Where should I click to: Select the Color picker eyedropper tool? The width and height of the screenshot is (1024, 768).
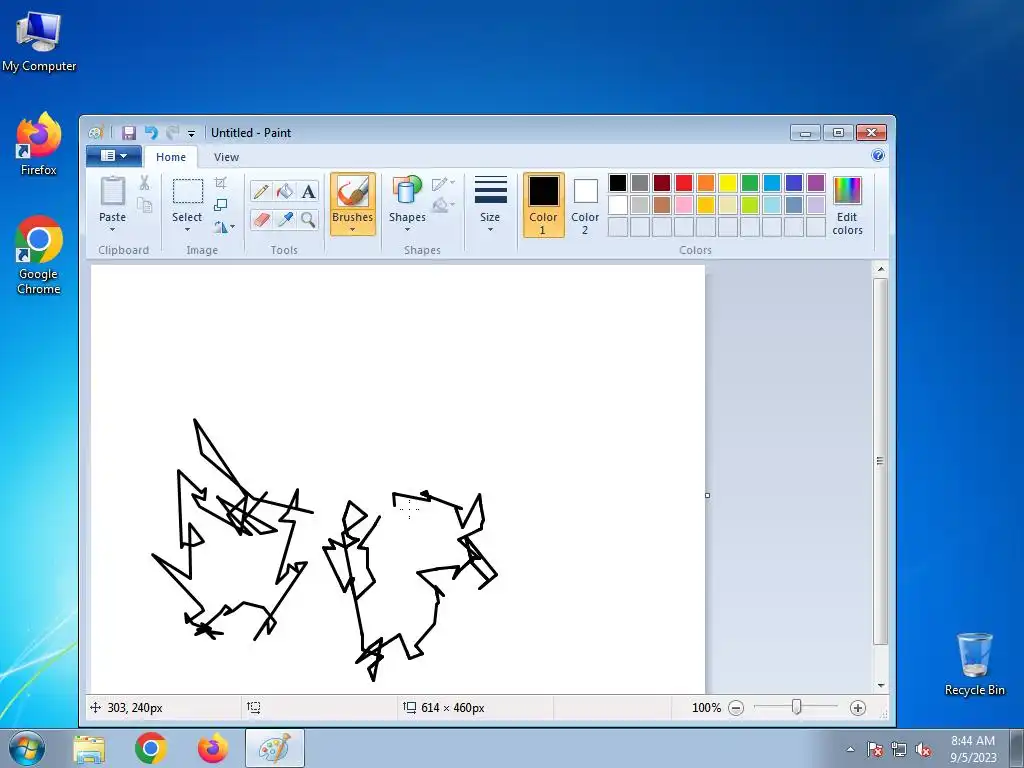coord(285,219)
